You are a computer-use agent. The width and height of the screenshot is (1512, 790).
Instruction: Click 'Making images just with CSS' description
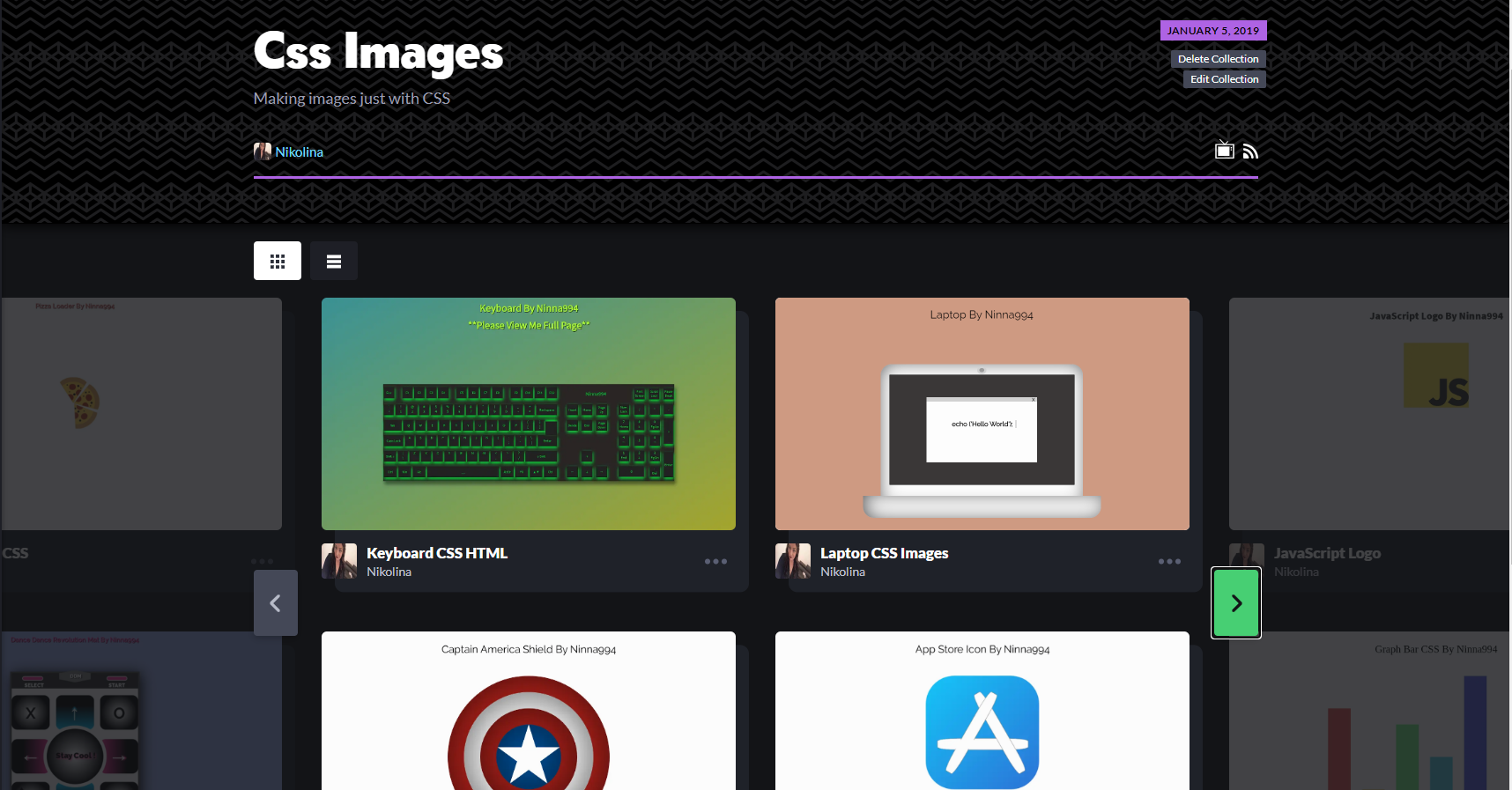tap(352, 99)
